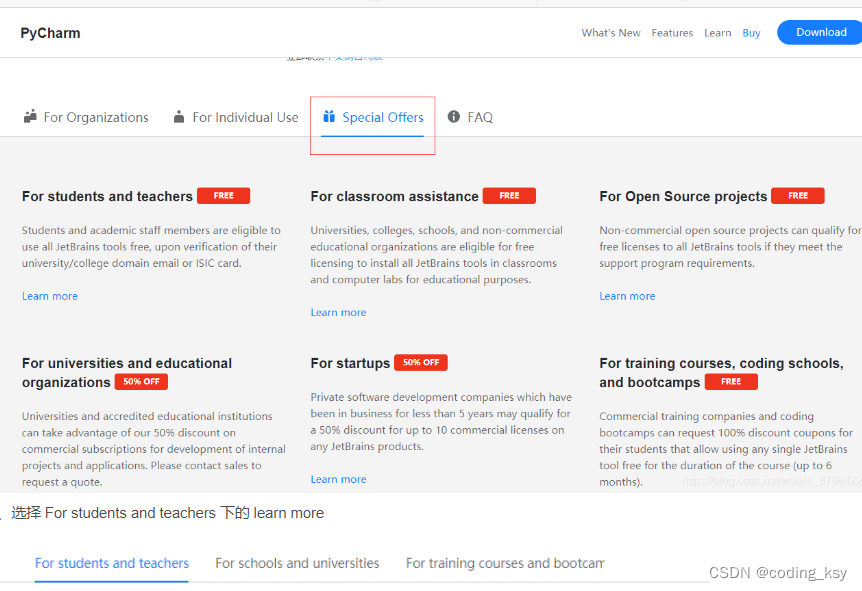Go to the Buy page

click(751, 33)
